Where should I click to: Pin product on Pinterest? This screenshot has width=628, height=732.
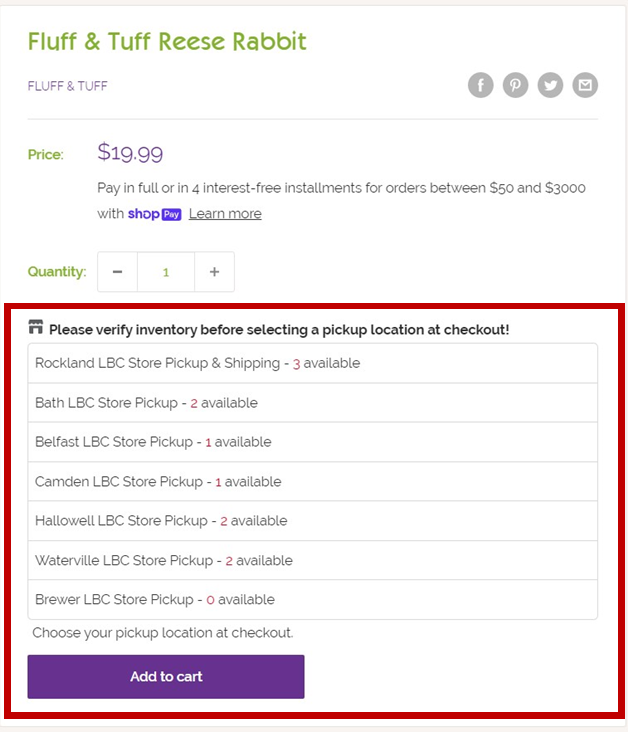(x=515, y=85)
